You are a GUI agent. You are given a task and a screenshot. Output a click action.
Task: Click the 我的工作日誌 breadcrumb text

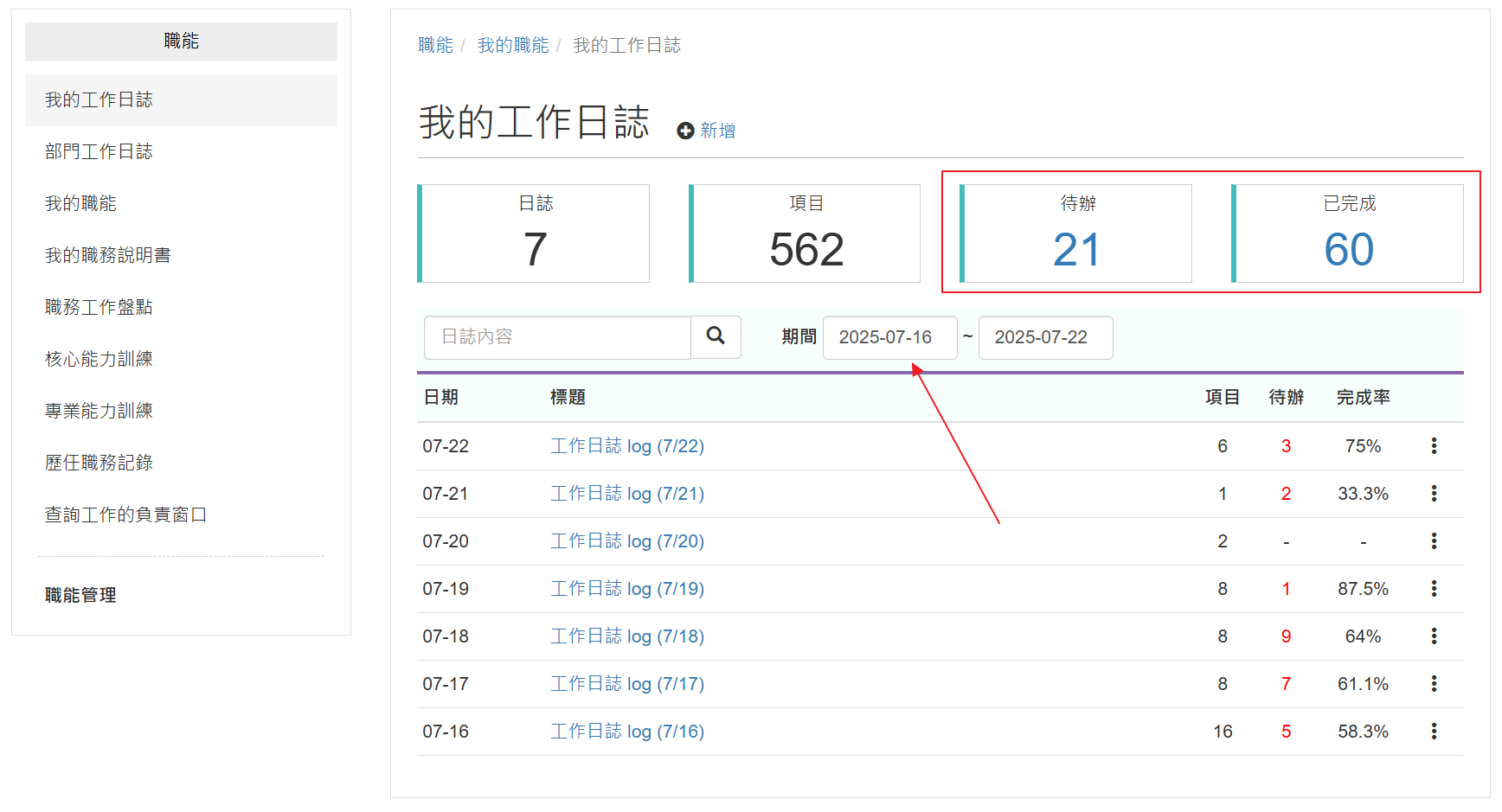click(x=626, y=45)
